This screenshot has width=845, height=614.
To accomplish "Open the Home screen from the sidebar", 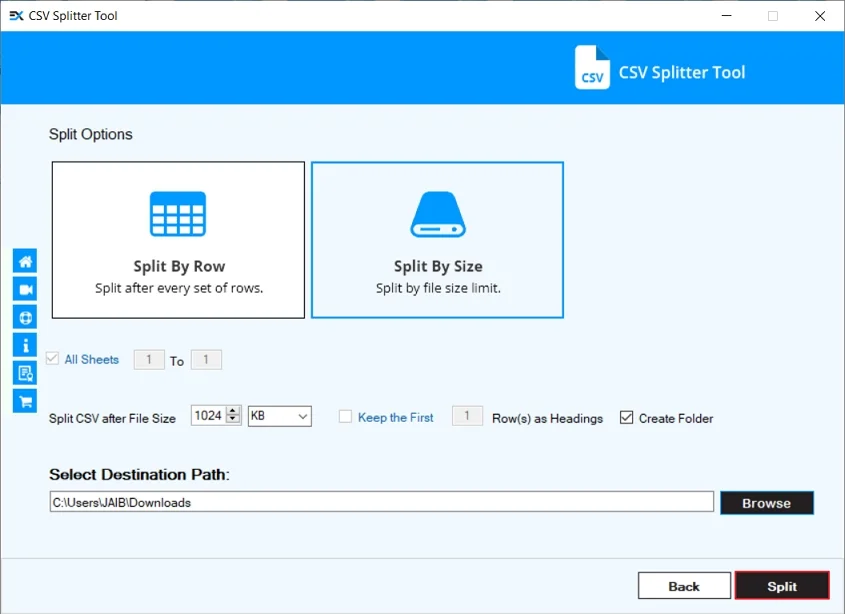I will [24, 261].
